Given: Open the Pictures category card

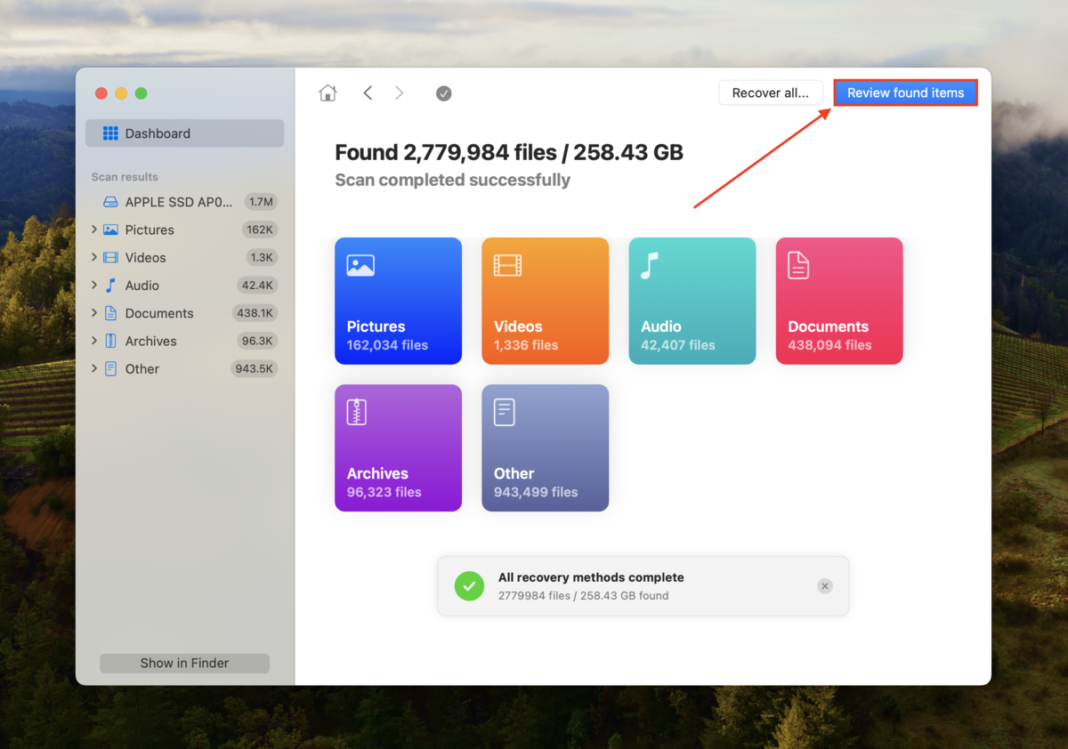Looking at the screenshot, I should coord(397,300).
